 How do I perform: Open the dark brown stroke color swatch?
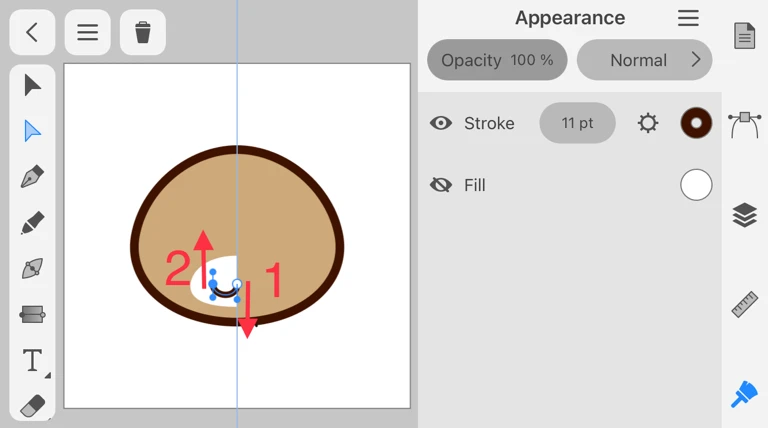[696, 123]
